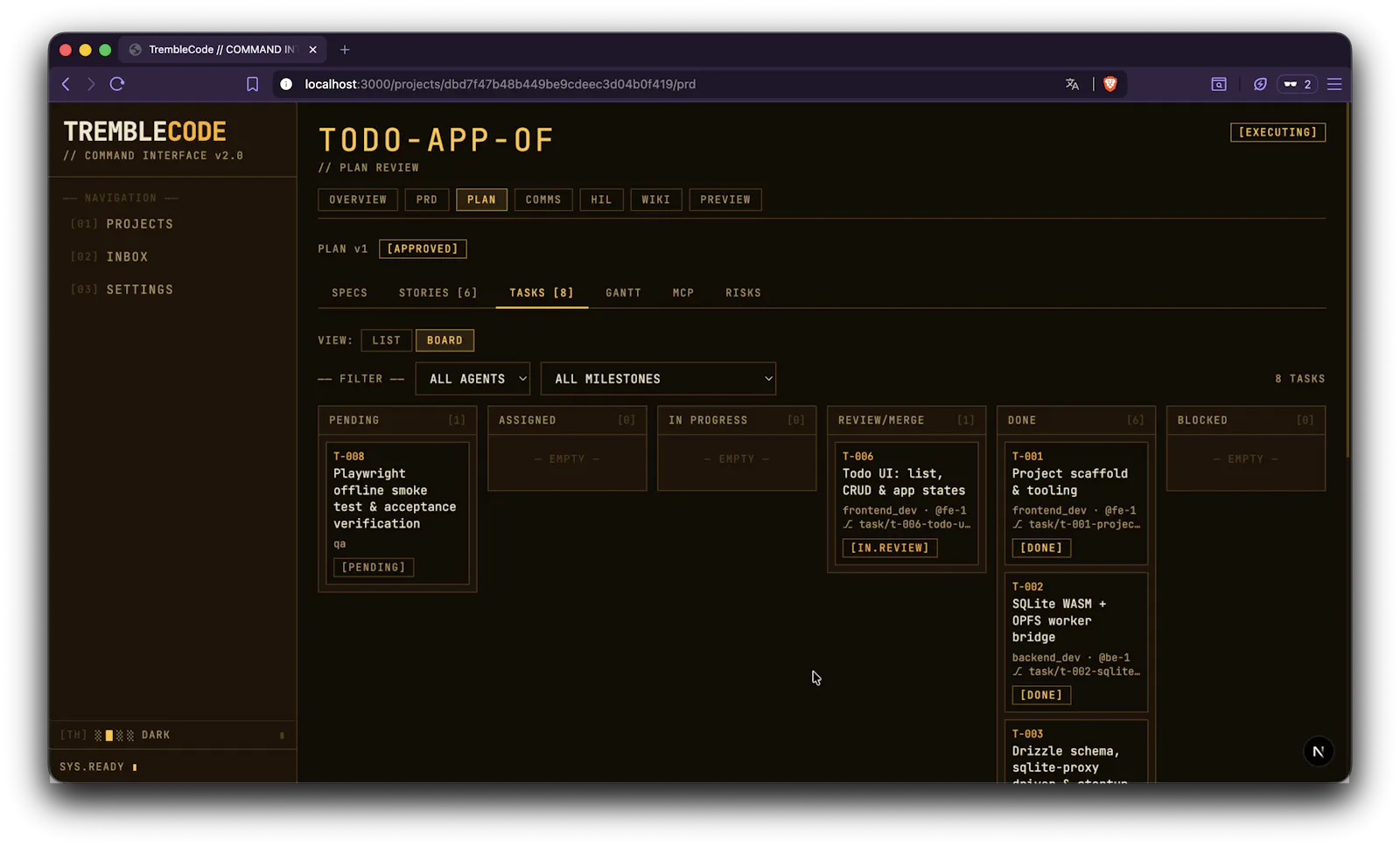1400x847 pixels.
Task: Open a new browser tab with plus
Action: click(x=345, y=50)
